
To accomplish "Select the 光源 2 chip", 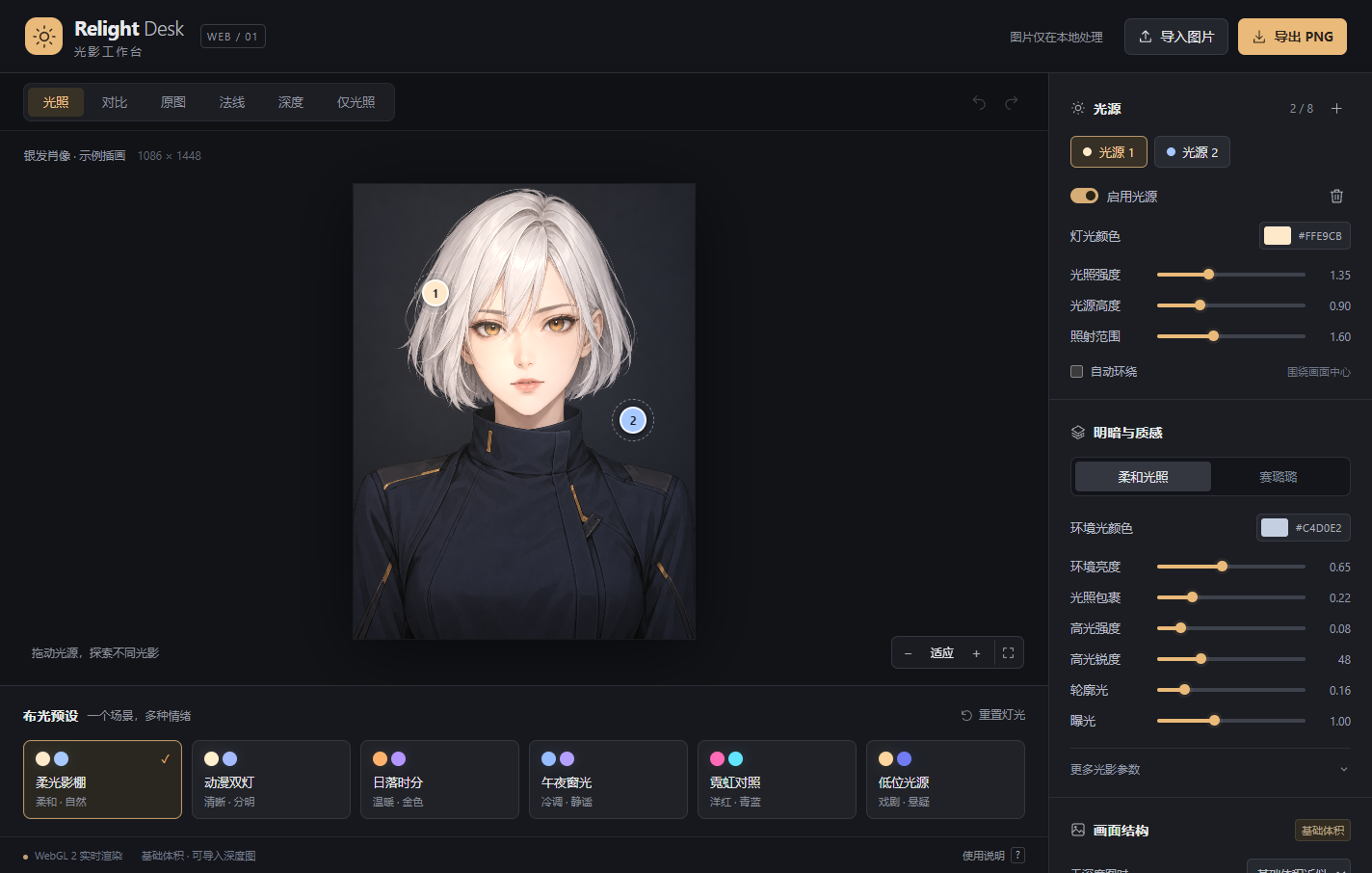I will [1192, 152].
